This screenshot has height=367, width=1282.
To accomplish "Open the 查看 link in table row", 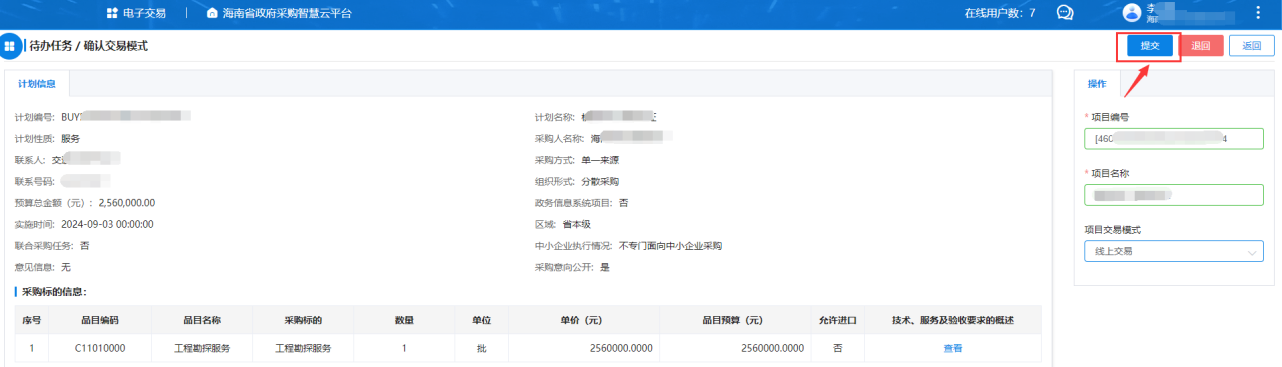I will point(952,348).
